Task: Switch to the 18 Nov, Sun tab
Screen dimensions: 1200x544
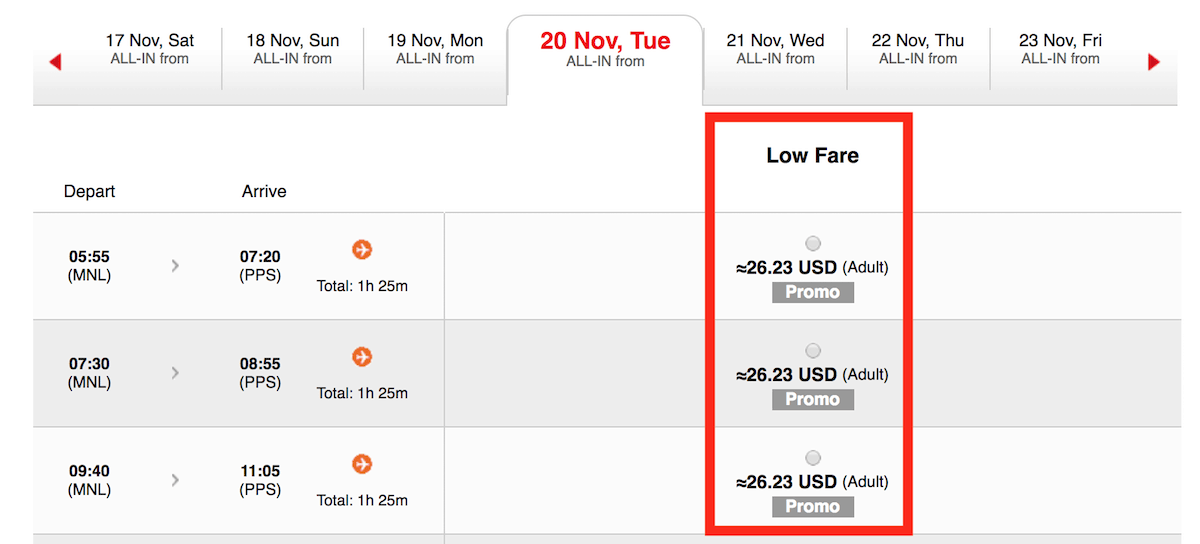Action: [293, 49]
